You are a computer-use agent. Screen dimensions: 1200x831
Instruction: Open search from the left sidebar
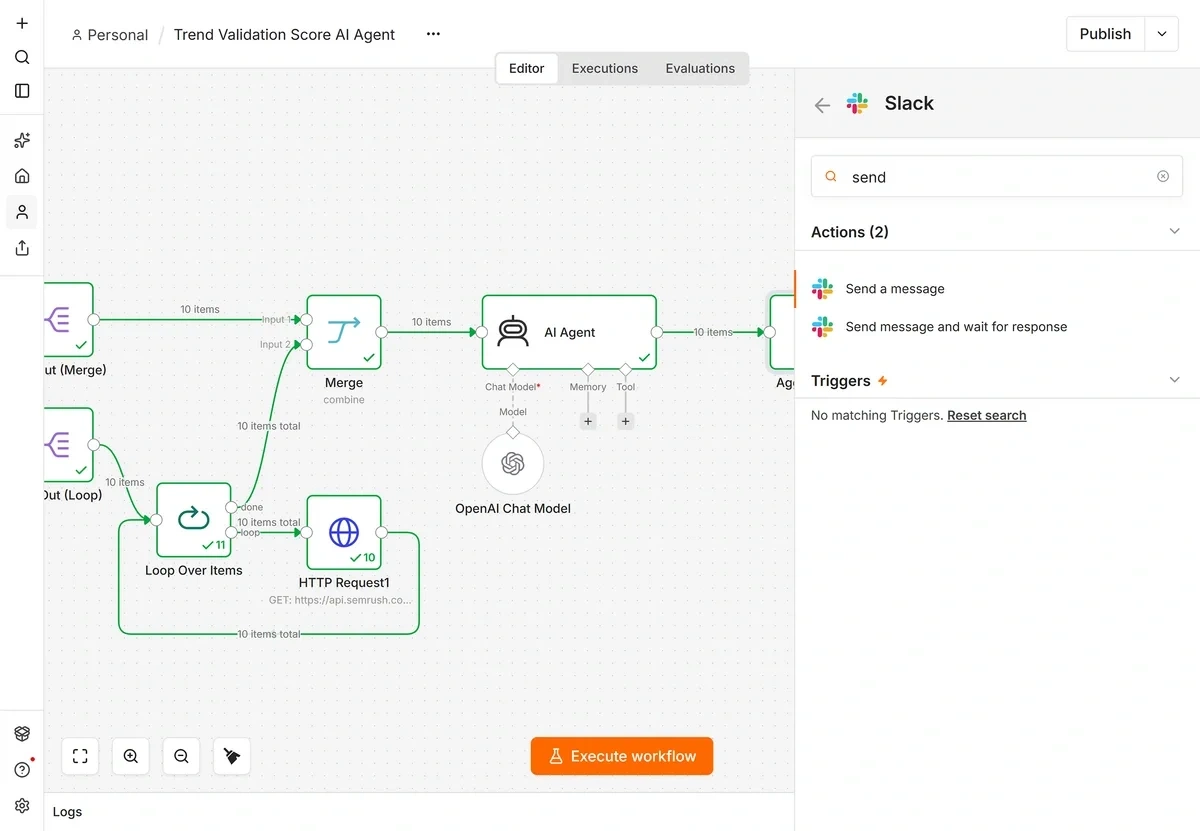click(22, 57)
